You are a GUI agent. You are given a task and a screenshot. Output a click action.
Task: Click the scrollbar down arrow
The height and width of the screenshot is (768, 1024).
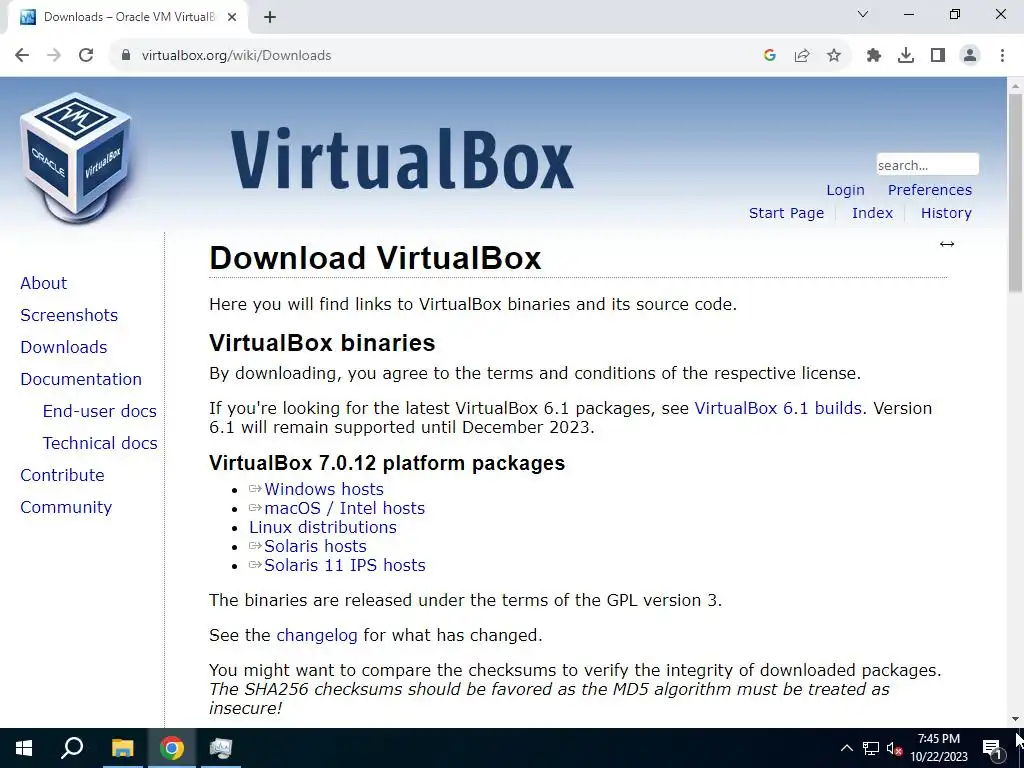coord(1016,720)
